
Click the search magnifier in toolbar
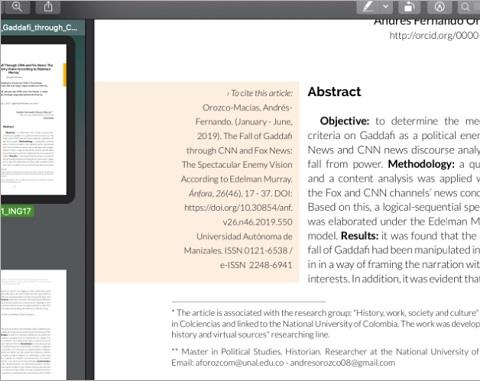465,7
